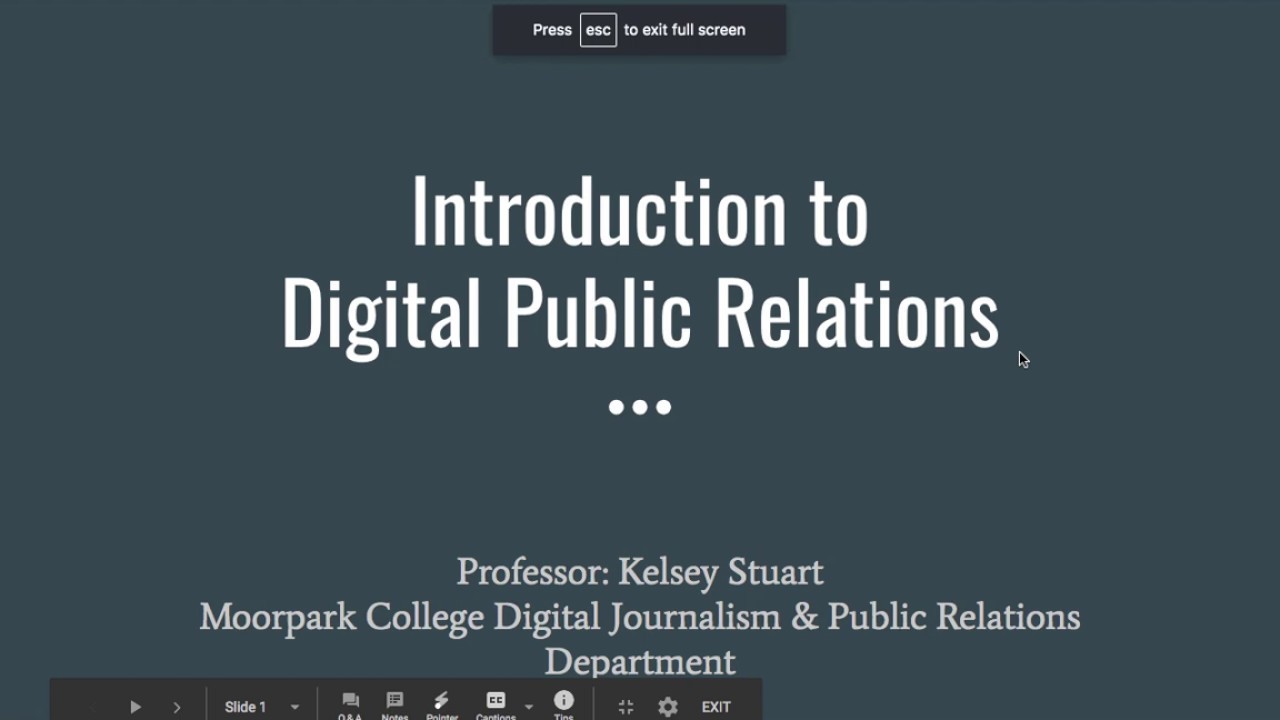The image size is (1280, 720).
Task: Click the word 'Department' on slide
Action: 640,662
